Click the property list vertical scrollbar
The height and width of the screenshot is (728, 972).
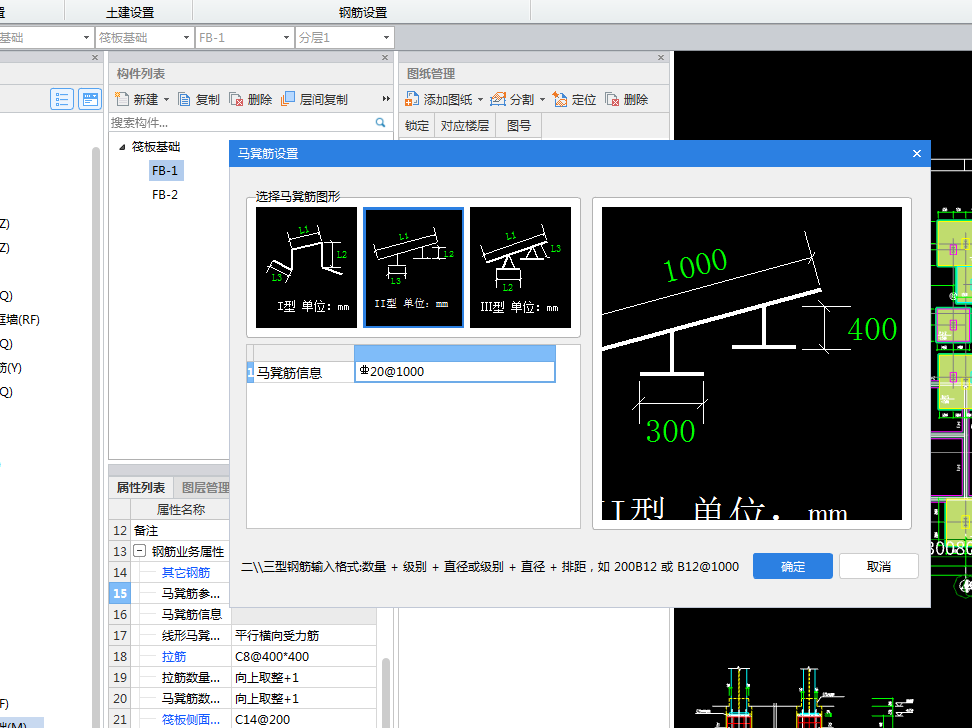386,691
